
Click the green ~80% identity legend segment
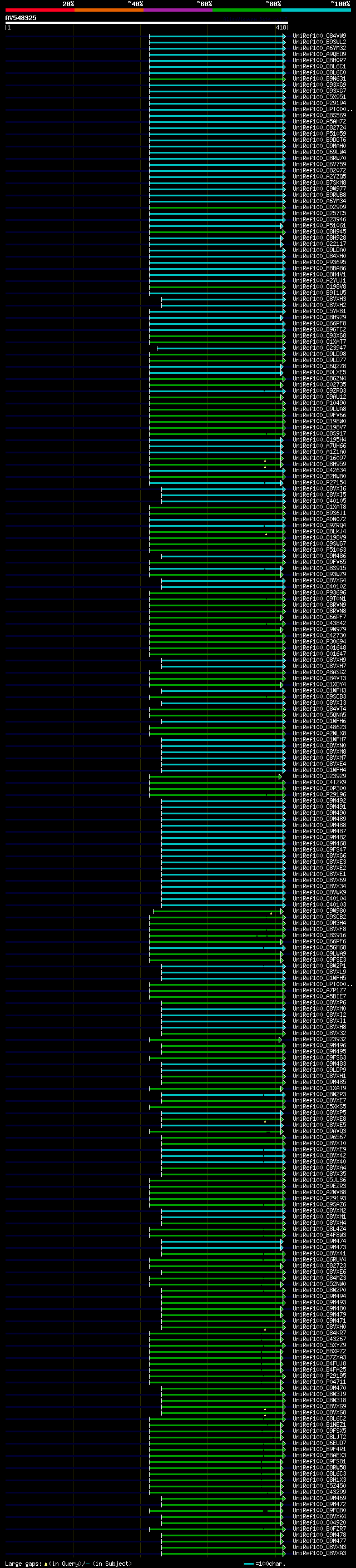pos(247,10)
